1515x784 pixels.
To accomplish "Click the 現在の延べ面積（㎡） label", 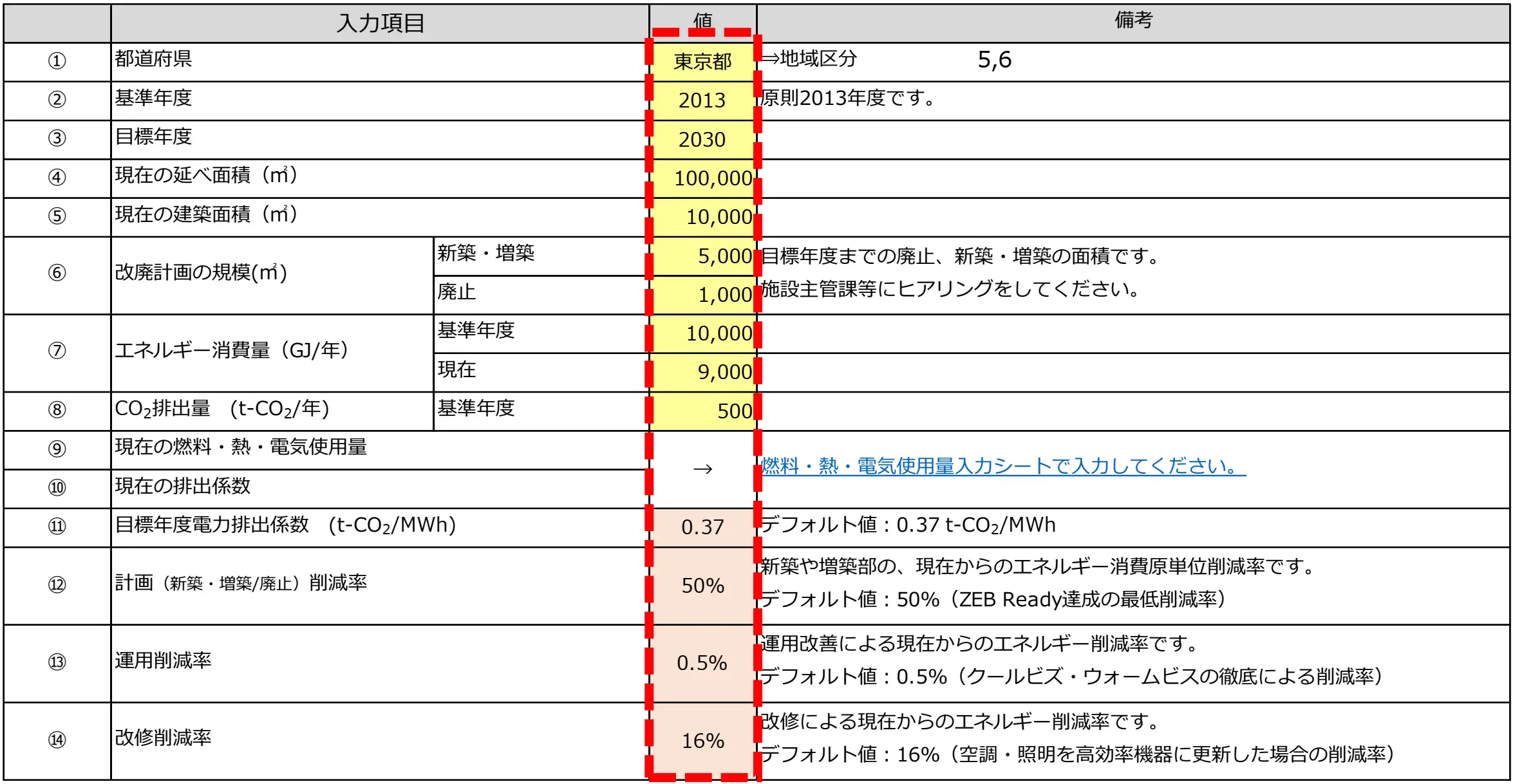I will point(206,175).
